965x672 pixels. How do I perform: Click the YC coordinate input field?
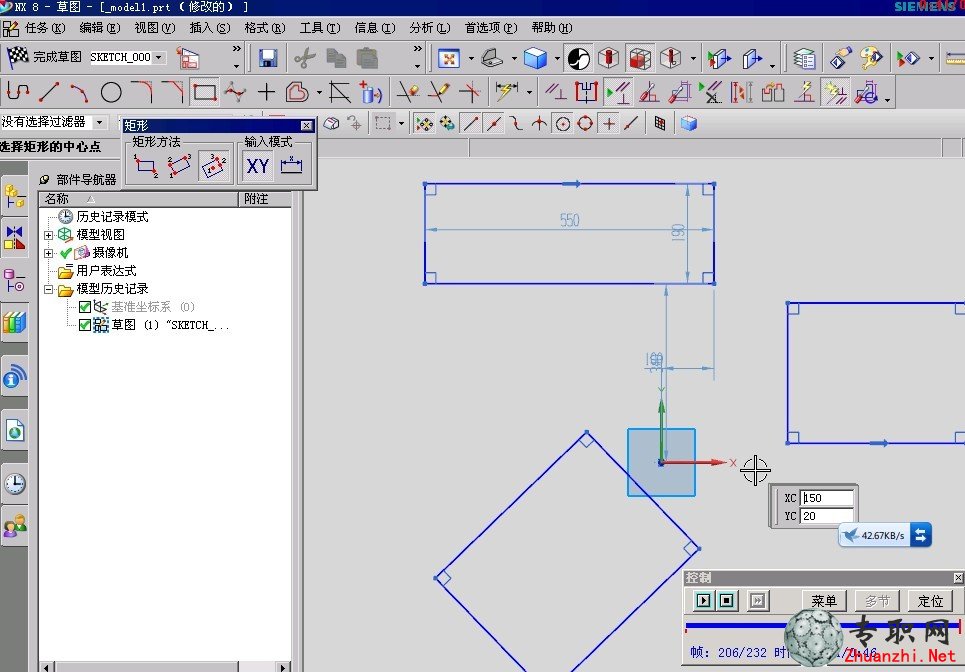(827, 516)
